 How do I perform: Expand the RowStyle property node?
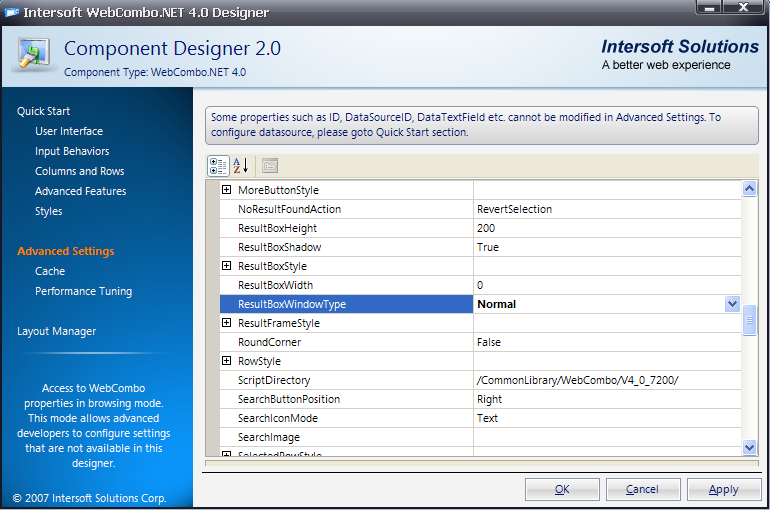pyautogui.click(x=227, y=361)
